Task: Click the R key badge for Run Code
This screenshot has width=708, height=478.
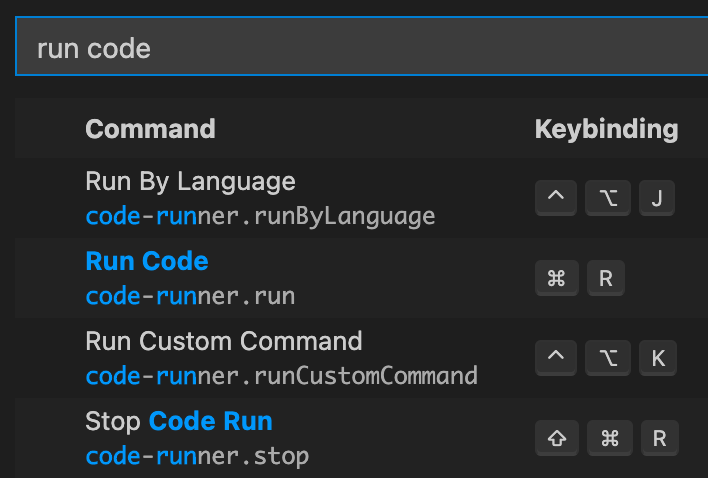Action: tap(606, 278)
